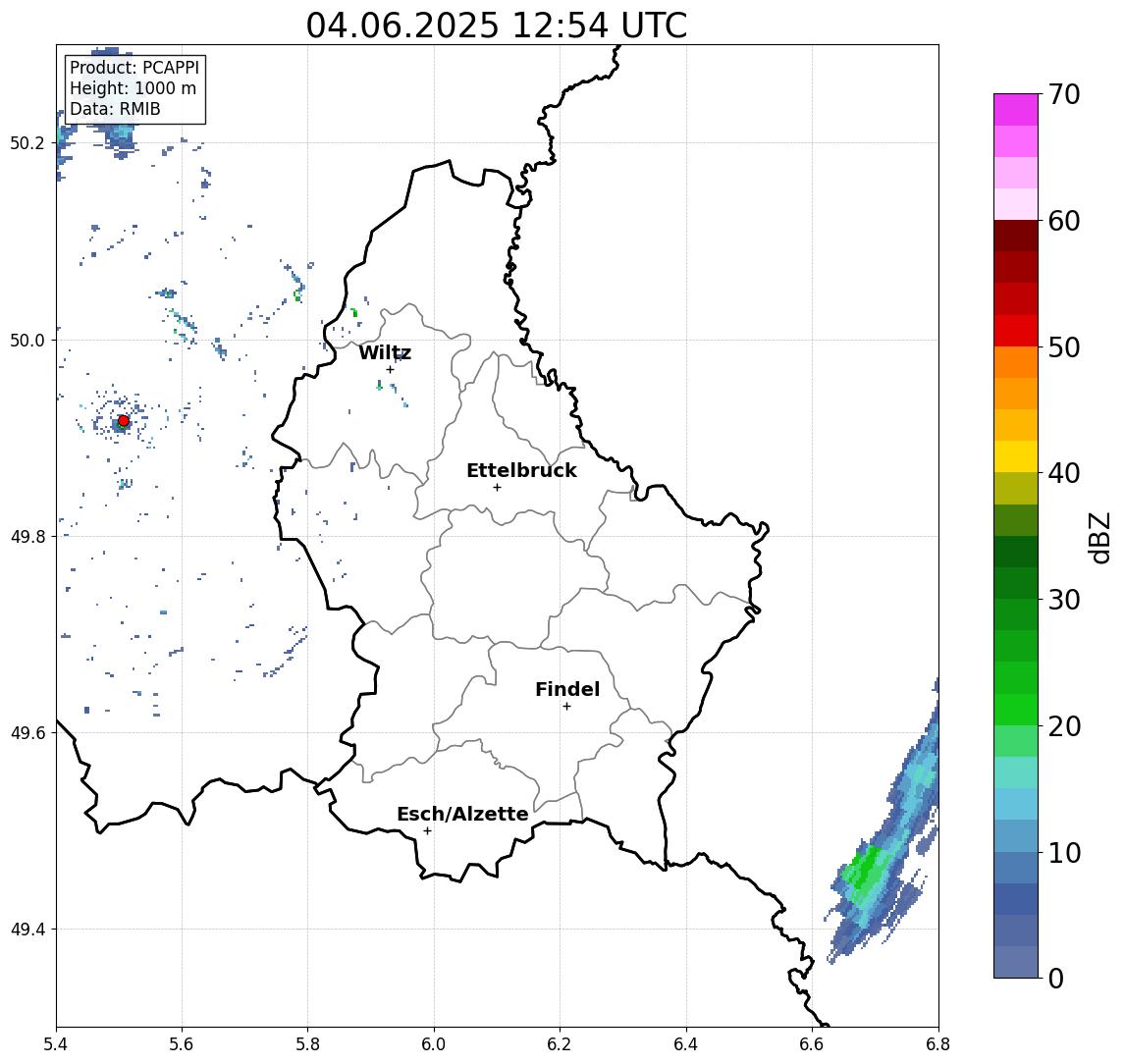Click the plus marker below Esch/Alzette
This screenshot has width=1124, height=1064.
[x=427, y=831]
